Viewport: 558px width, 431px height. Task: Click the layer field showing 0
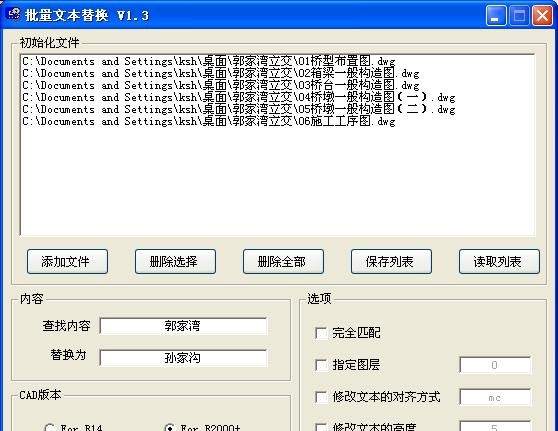[495, 365]
